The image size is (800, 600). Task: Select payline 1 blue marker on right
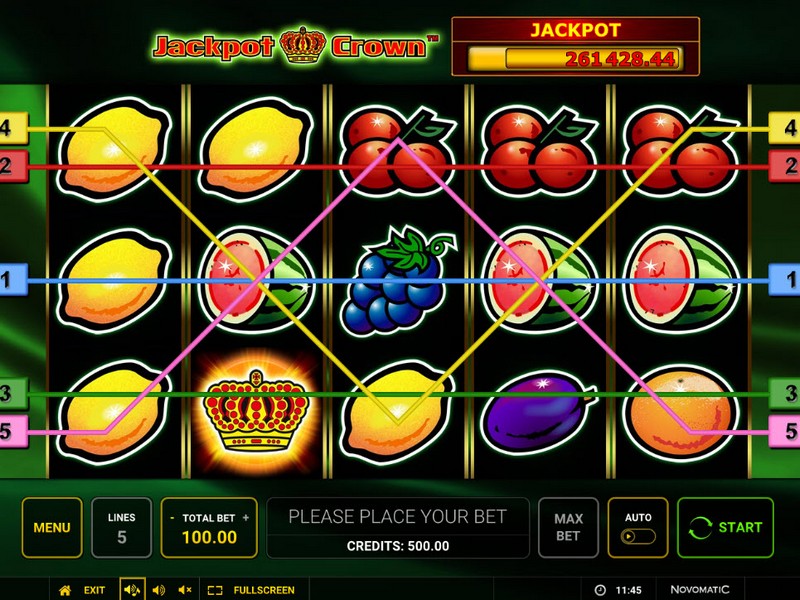pos(785,280)
